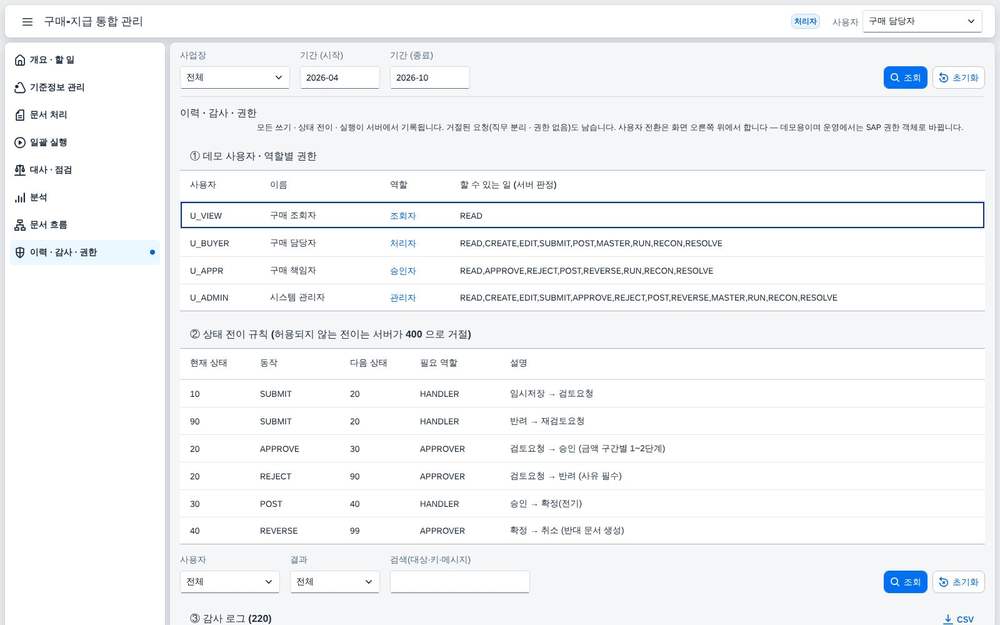Open the audit log 사용자 filter dropdown
The width and height of the screenshot is (1000, 625).
(230, 582)
